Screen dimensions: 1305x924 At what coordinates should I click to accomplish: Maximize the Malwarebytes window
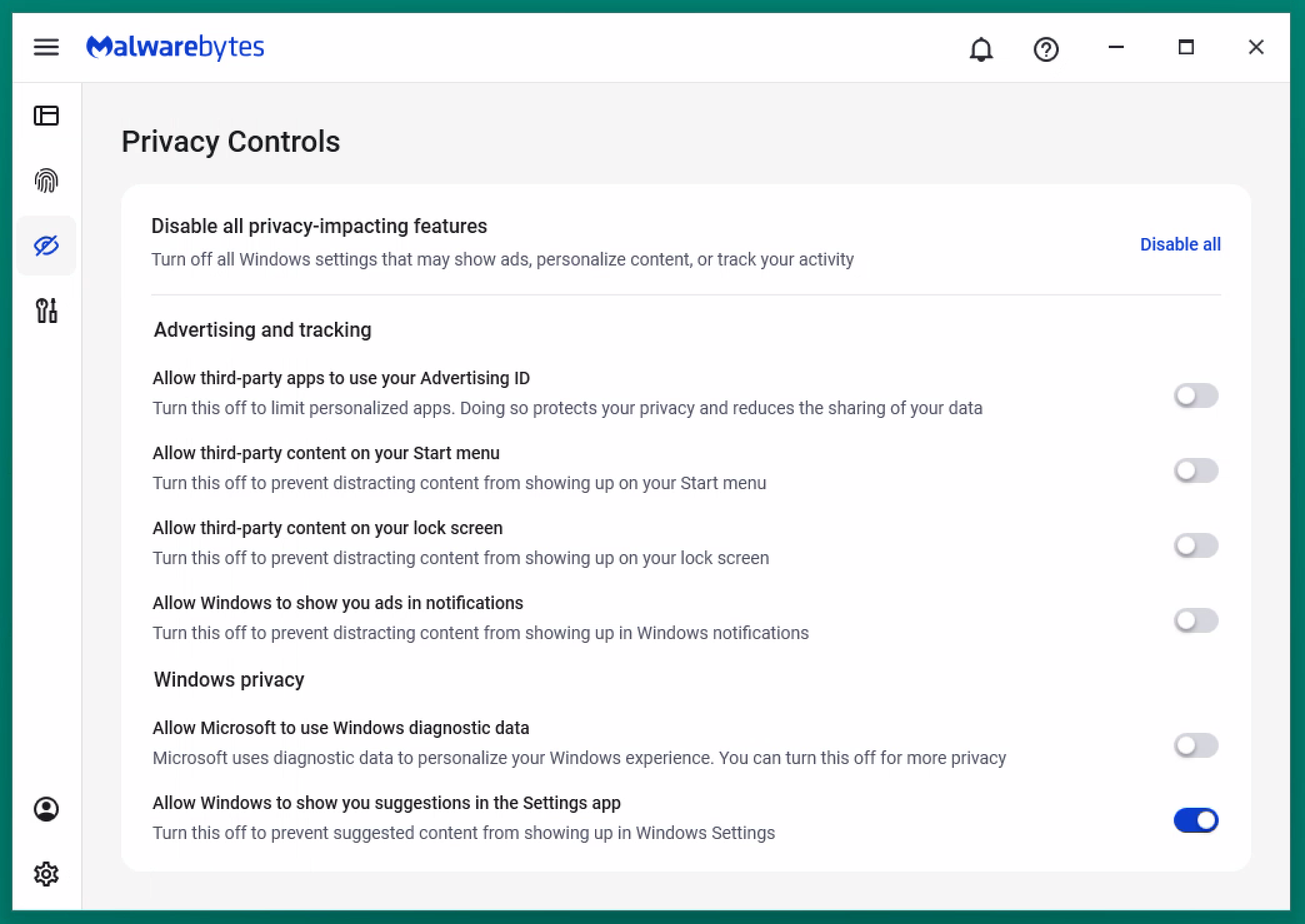pyautogui.click(x=1186, y=47)
